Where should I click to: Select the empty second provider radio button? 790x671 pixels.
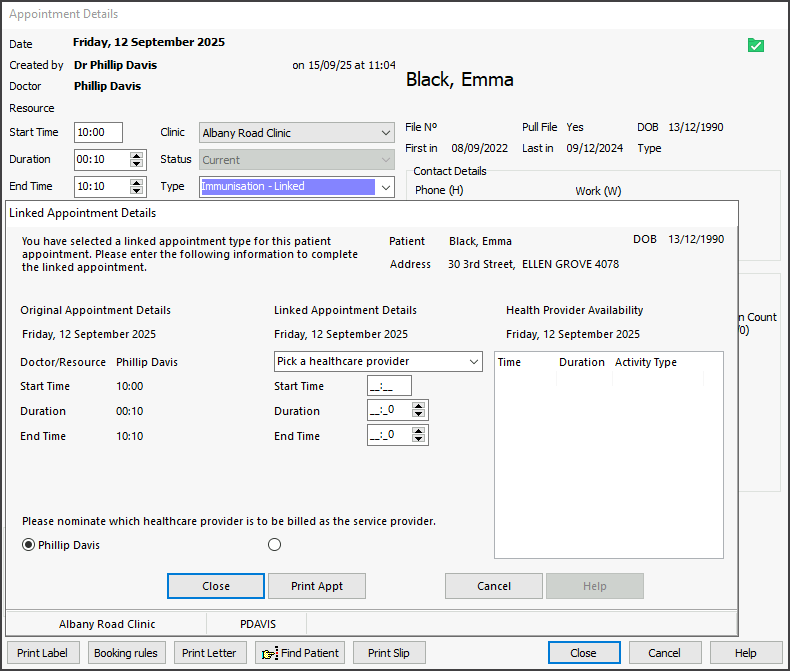[275, 545]
